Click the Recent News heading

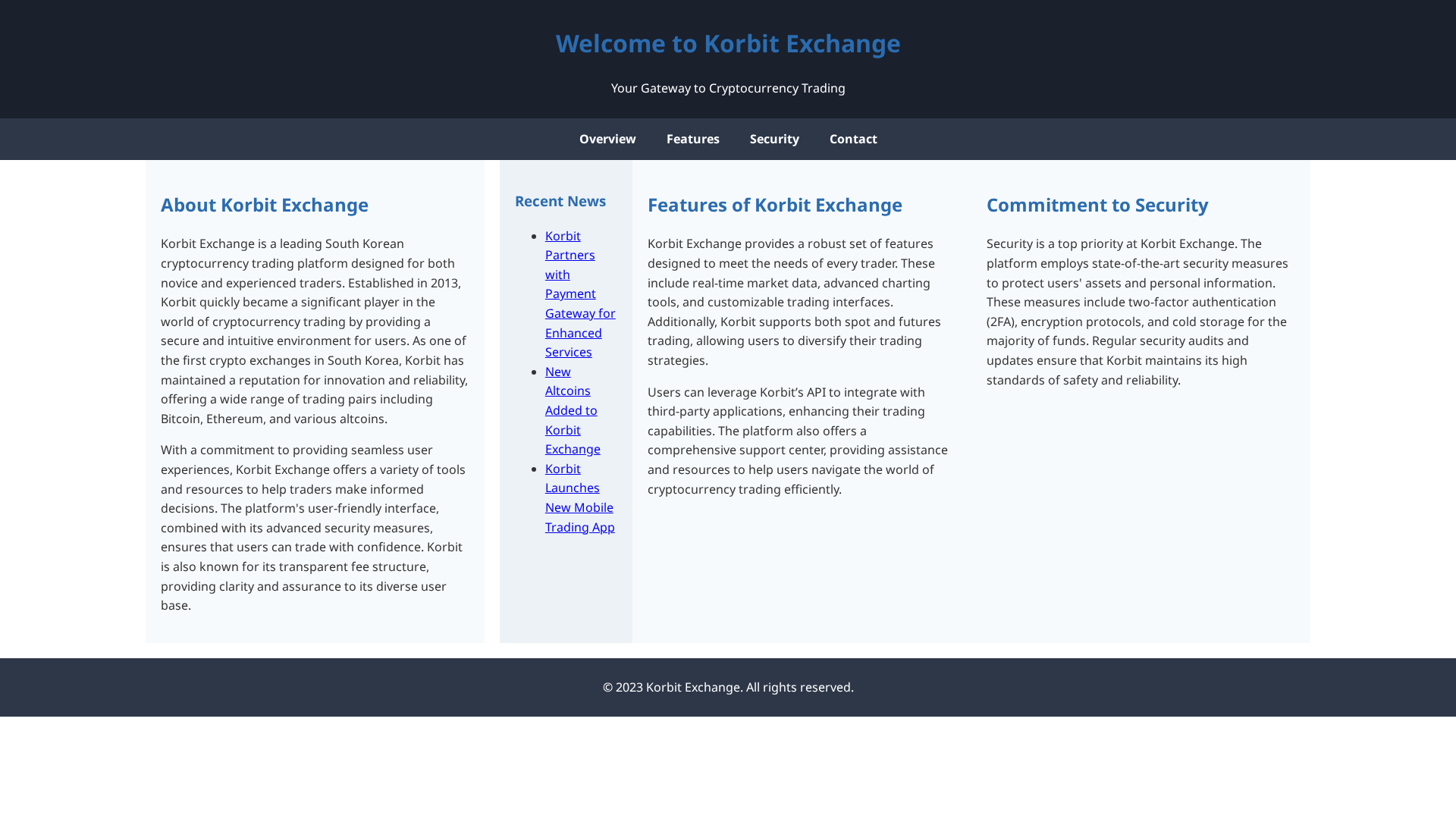coord(560,201)
